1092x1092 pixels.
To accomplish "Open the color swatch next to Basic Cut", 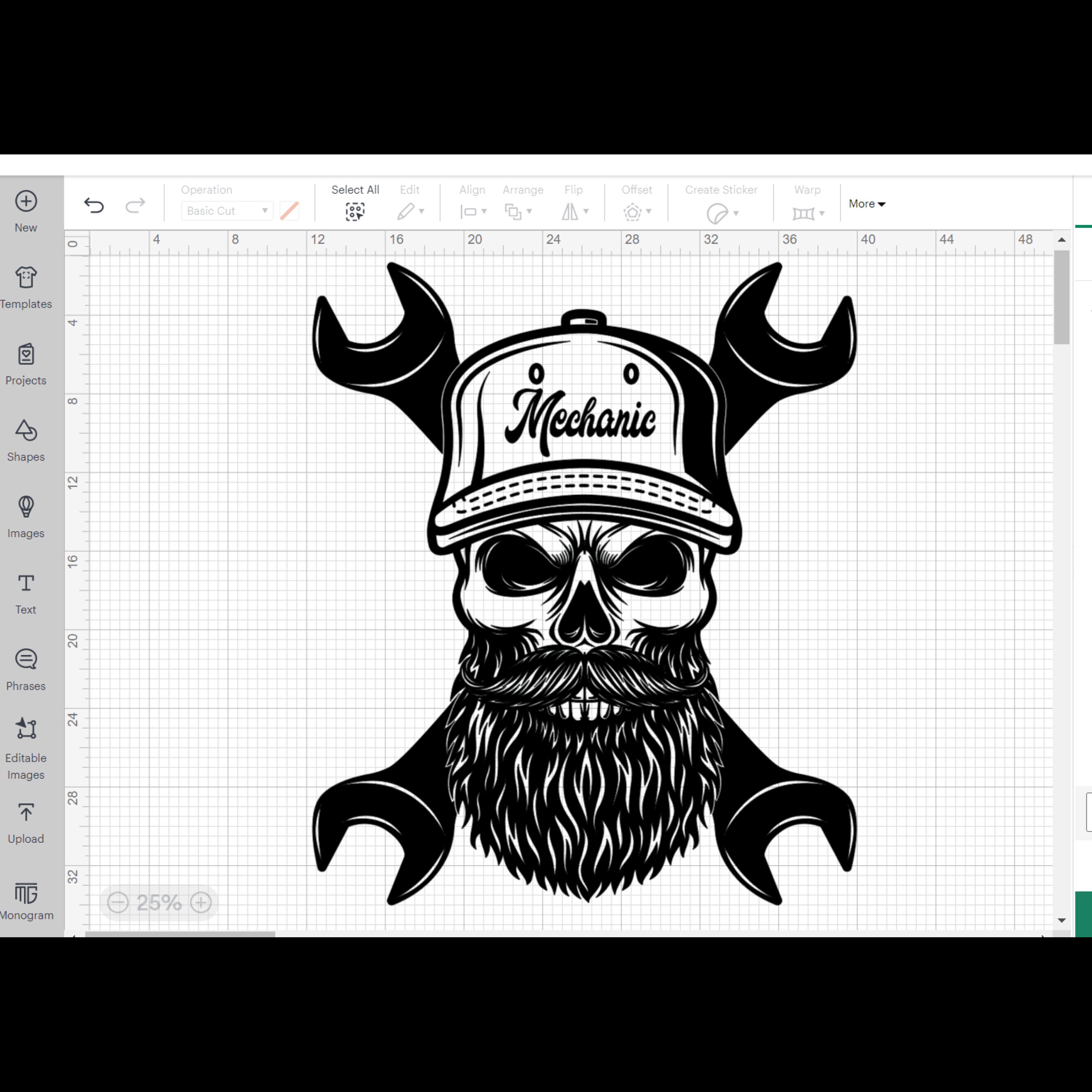I will [x=289, y=210].
